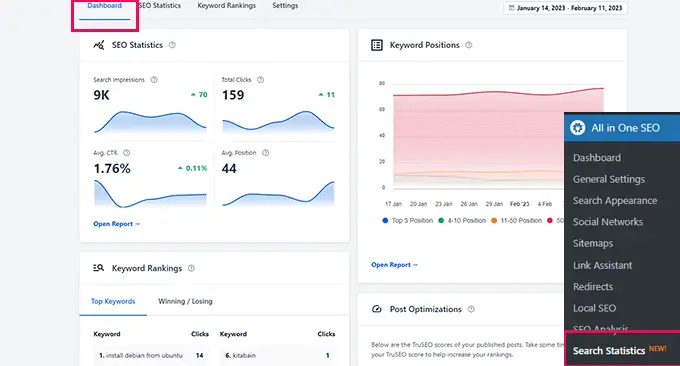Open Report link under SEO Statistics
The image size is (680, 366).
(116, 224)
